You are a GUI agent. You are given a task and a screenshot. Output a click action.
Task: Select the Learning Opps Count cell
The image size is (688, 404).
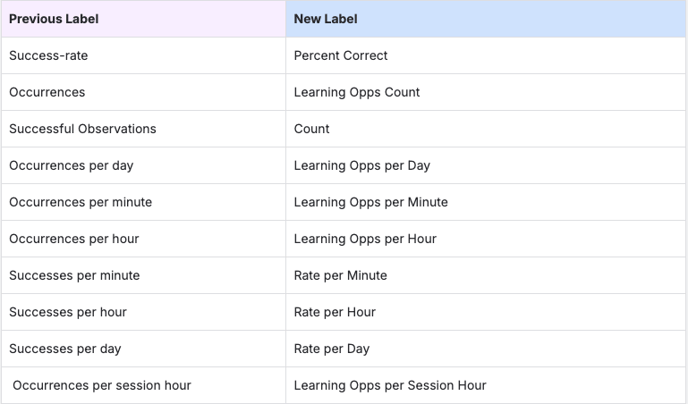pyautogui.click(x=357, y=92)
